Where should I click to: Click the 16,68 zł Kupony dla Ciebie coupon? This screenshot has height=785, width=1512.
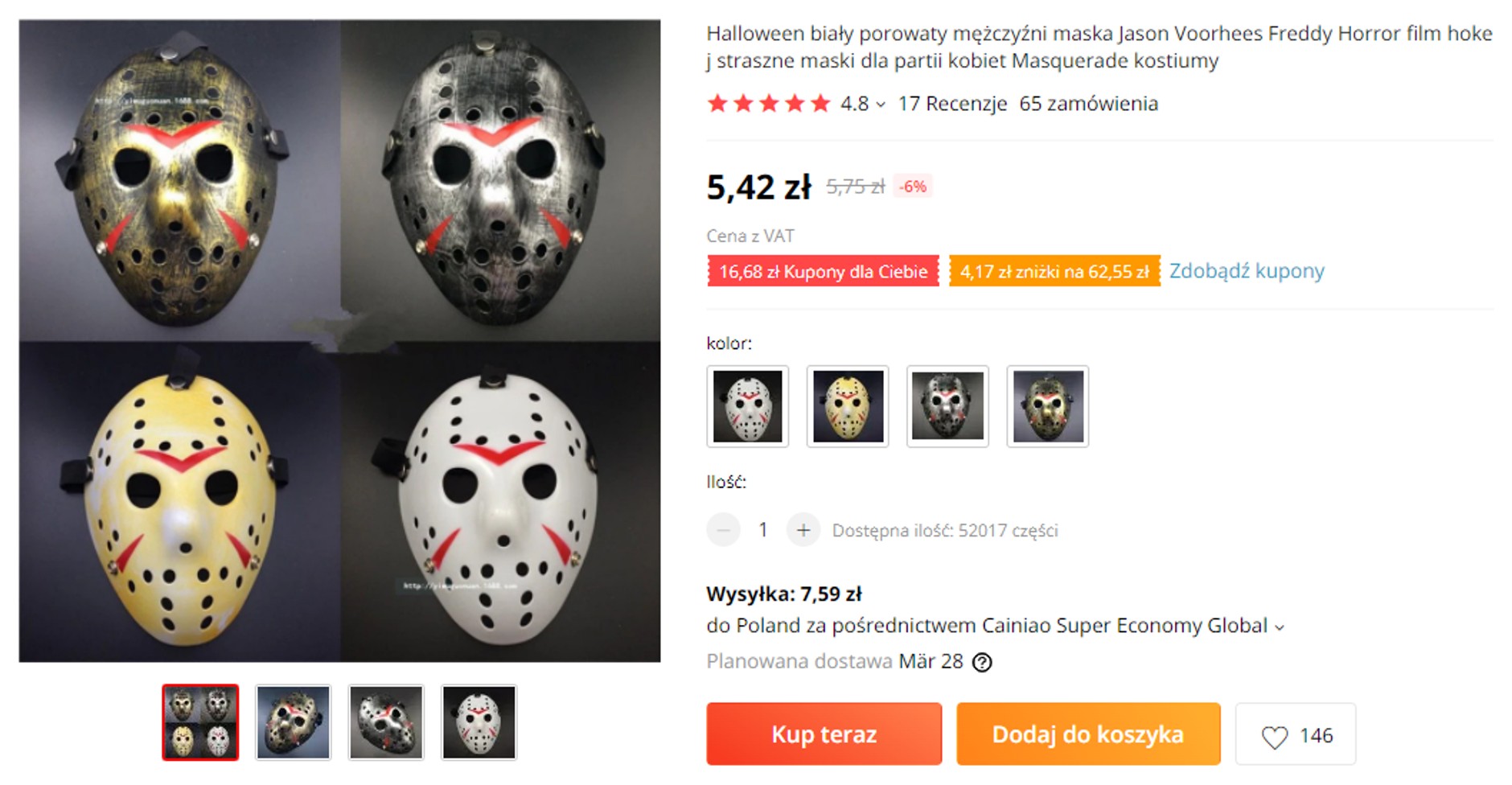[x=823, y=272]
